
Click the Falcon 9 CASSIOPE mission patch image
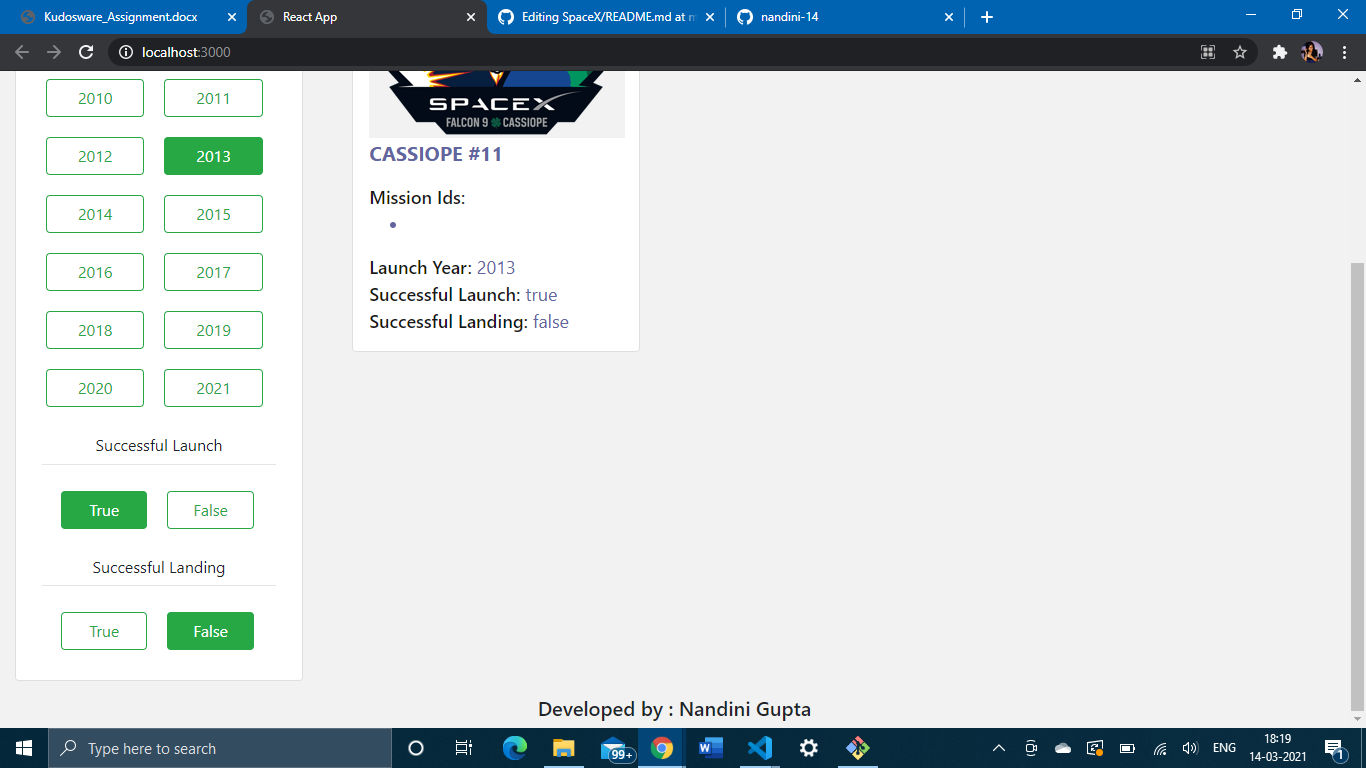click(497, 104)
